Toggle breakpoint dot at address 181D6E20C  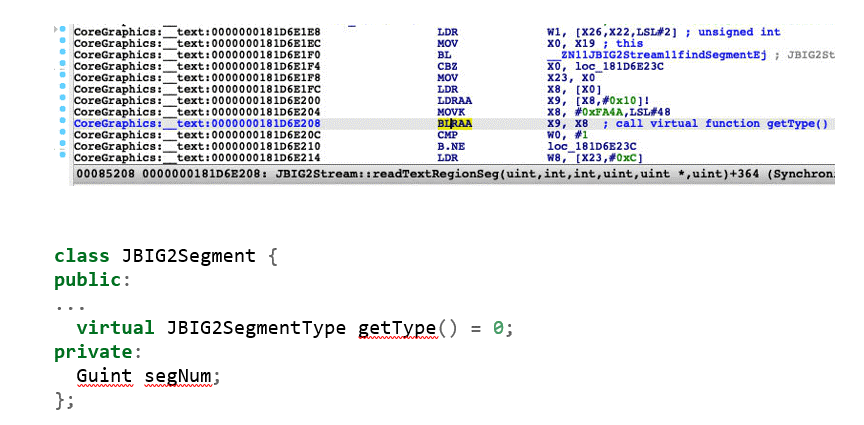[63, 133]
